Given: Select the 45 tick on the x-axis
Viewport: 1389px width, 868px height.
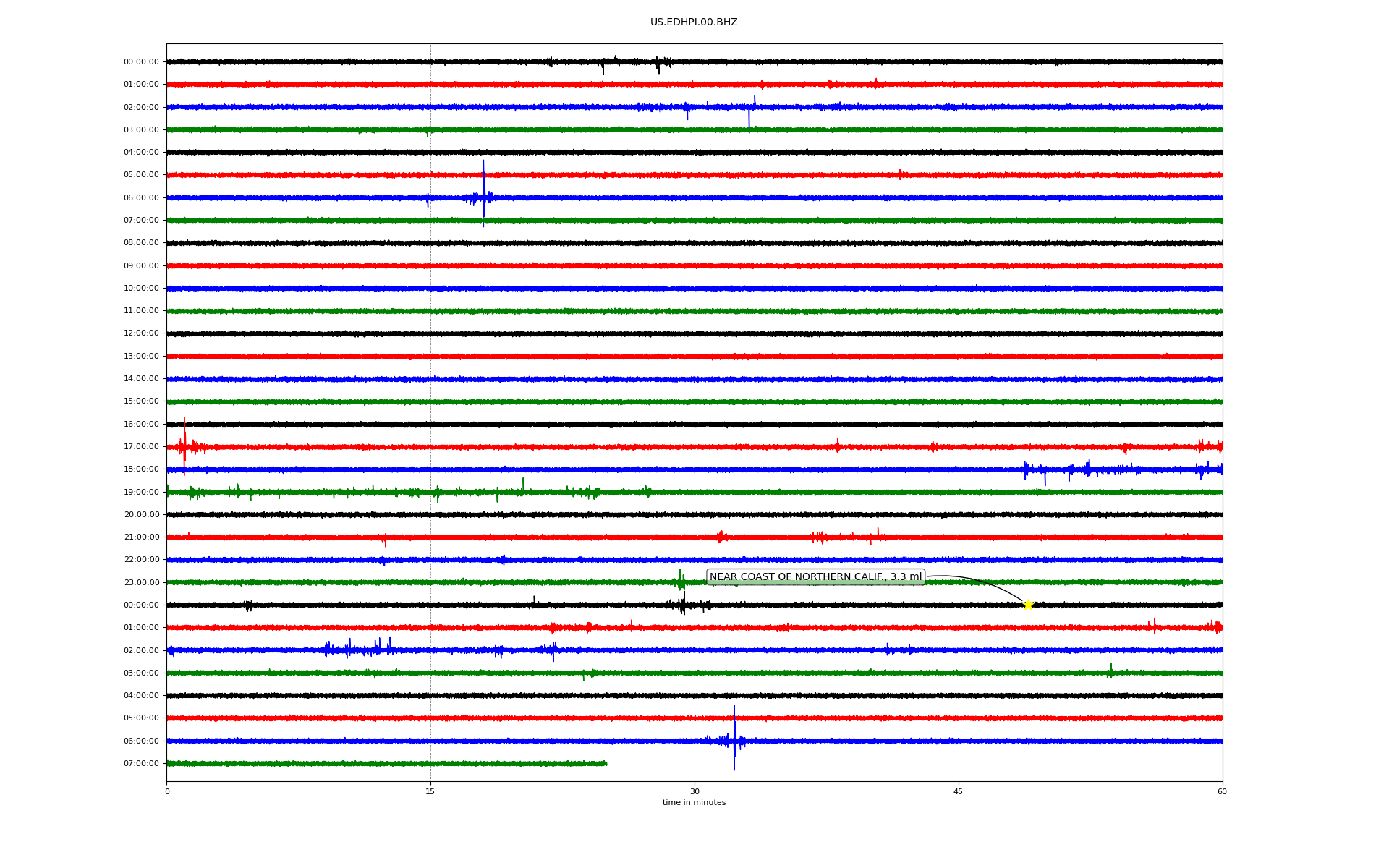Looking at the screenshot, I should [x=959, y=791].
